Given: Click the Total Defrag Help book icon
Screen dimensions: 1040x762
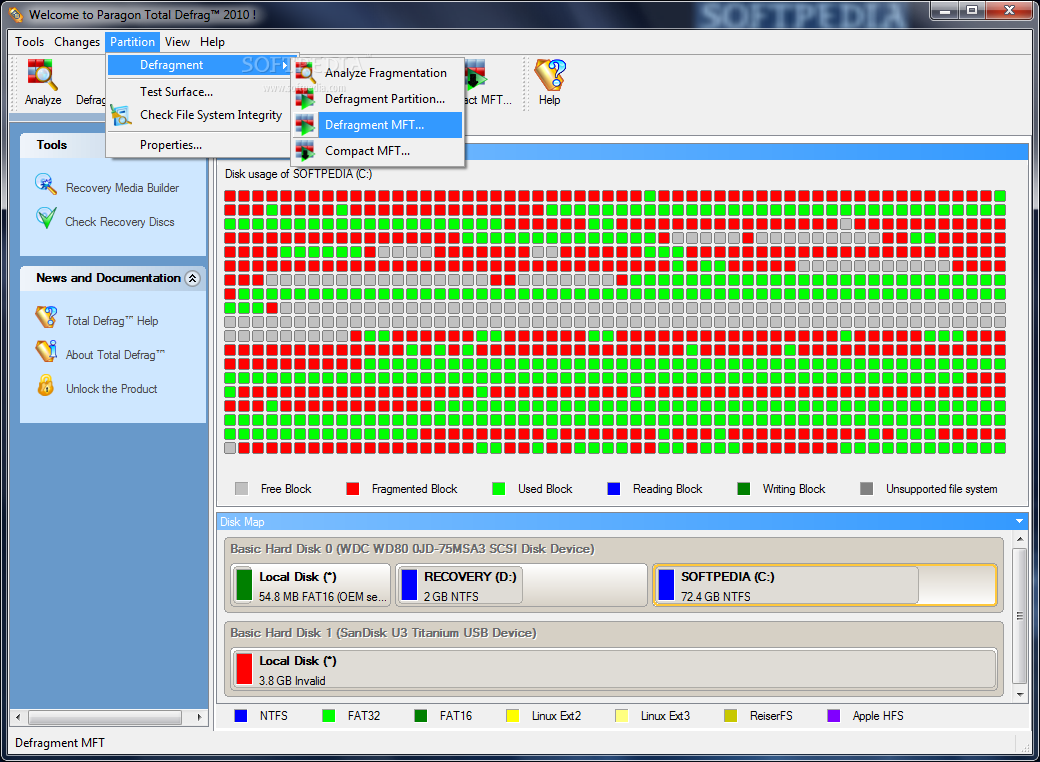Looking at the screenshot, I should [x=46, y=316].
